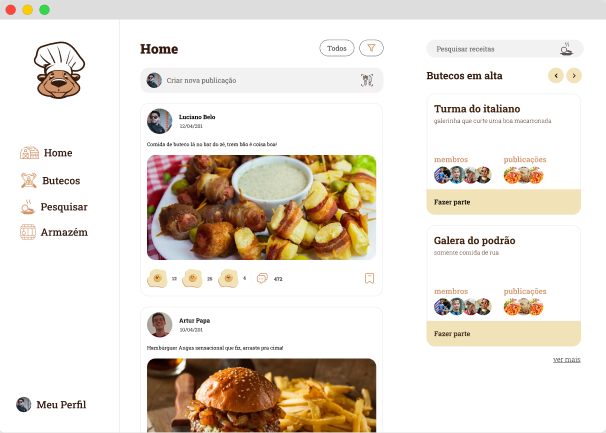The width and height of the screenshot is (606, 433).
Task: Click the bear chef logo
Action: (59, 70)
